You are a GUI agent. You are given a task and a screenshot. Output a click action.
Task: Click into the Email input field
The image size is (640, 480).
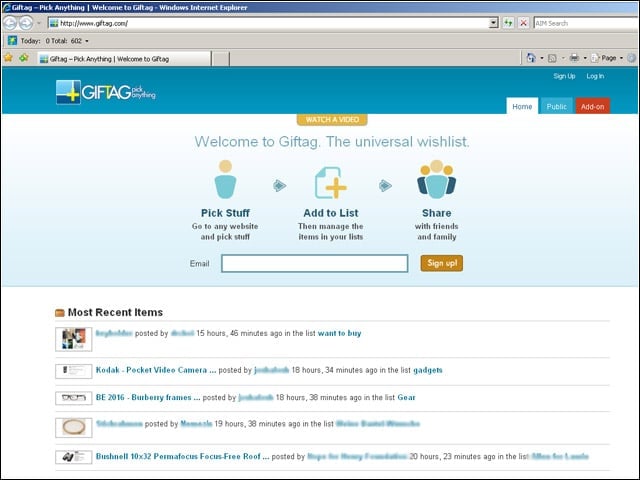click(314, 263)
